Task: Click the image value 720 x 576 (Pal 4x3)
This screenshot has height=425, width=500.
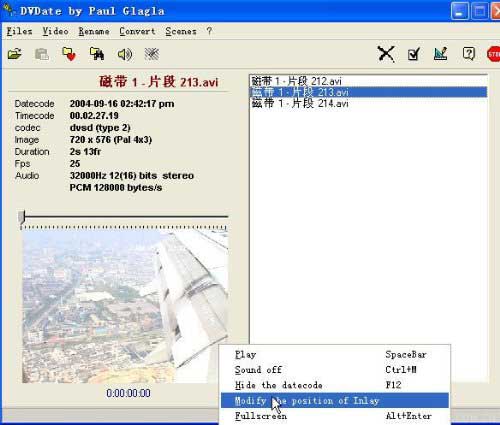Action: tap(111, 140)
